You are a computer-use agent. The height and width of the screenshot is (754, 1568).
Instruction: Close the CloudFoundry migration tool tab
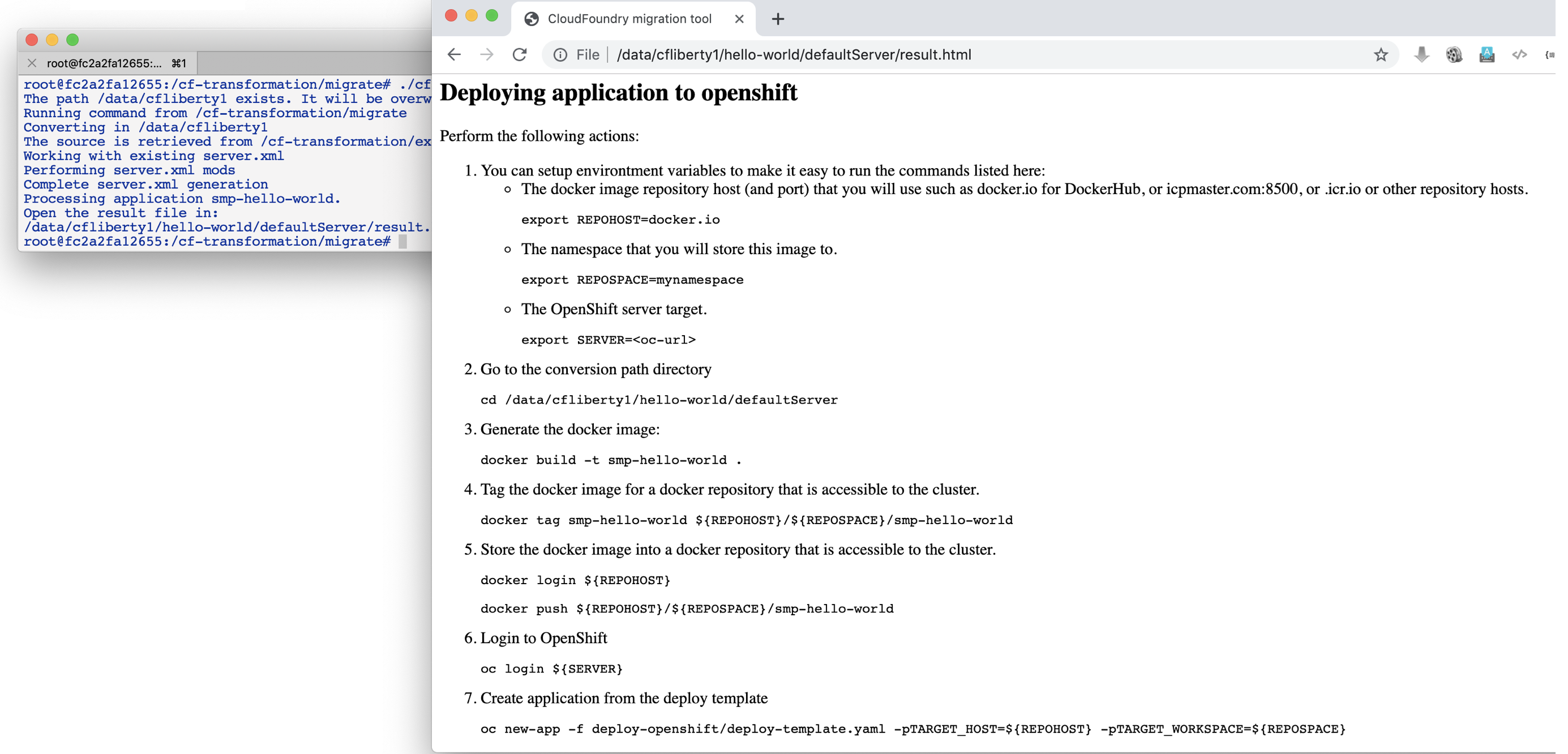(x=739, y=19)
